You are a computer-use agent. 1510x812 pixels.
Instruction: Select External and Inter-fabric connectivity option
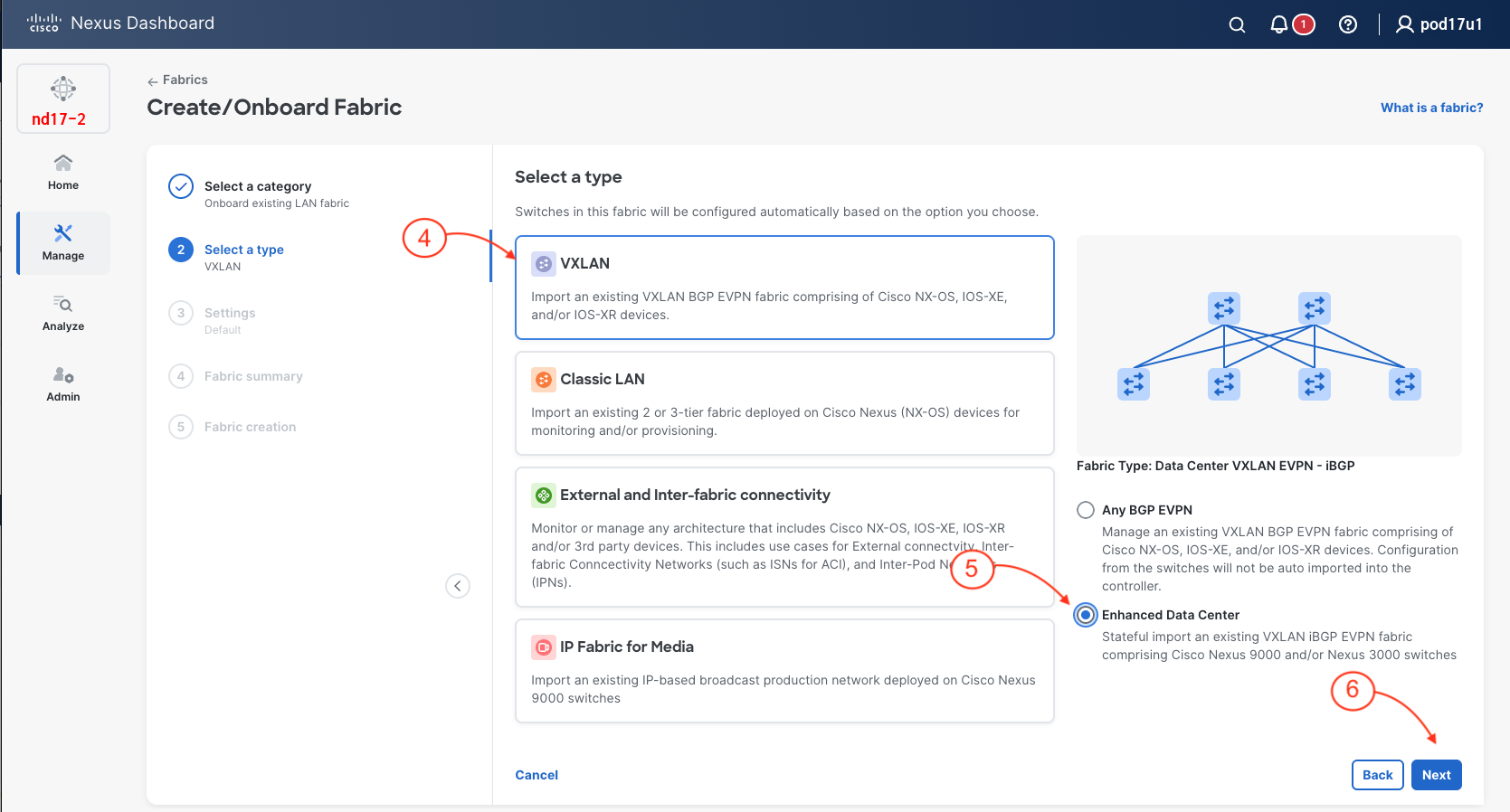pyautogui.click(x=783, y=536)
